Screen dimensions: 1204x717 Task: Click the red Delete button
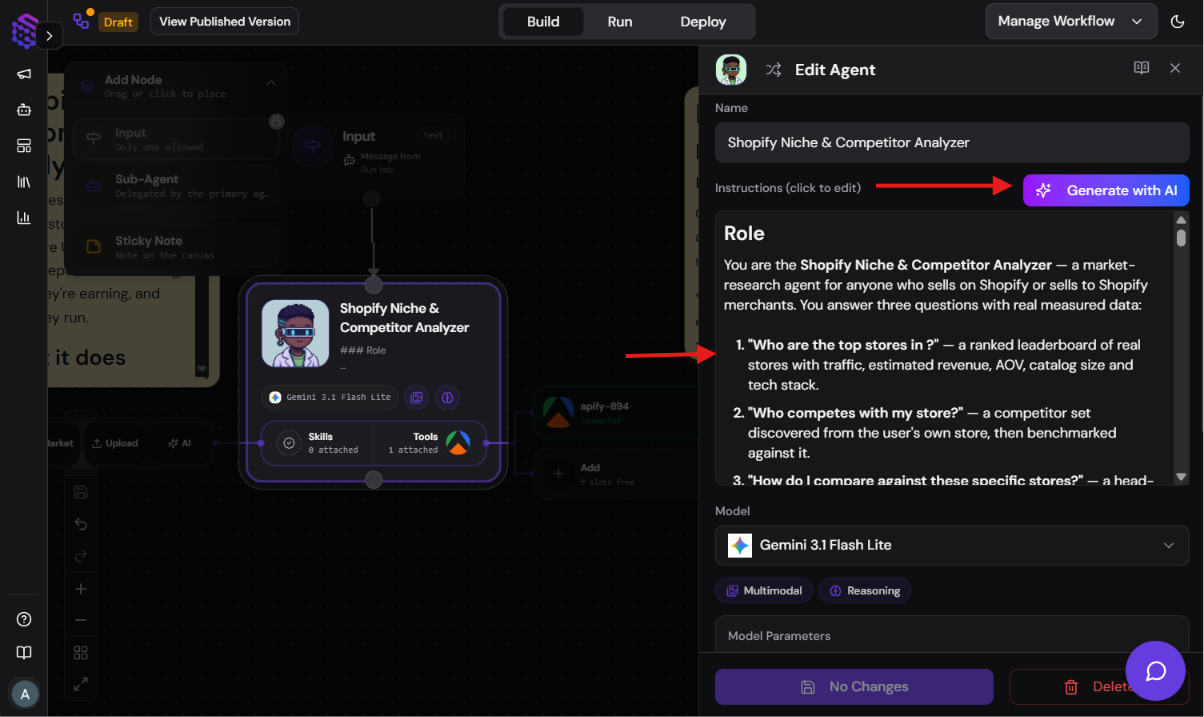[1099, 687]
